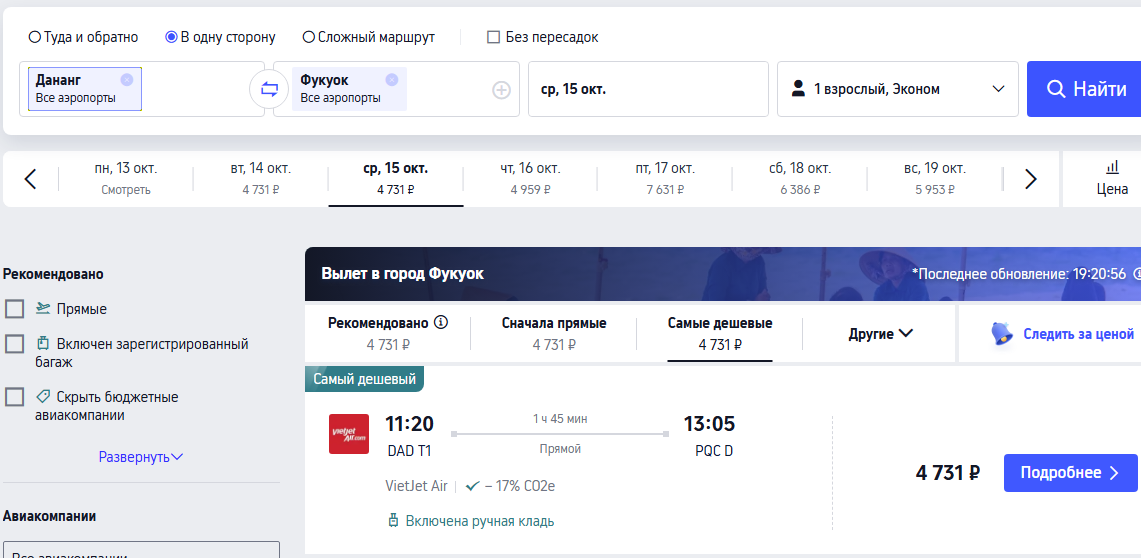Switch to the Сначала прямые tab
Viewport: 1141px width, 558px height.
pos(554,333)
